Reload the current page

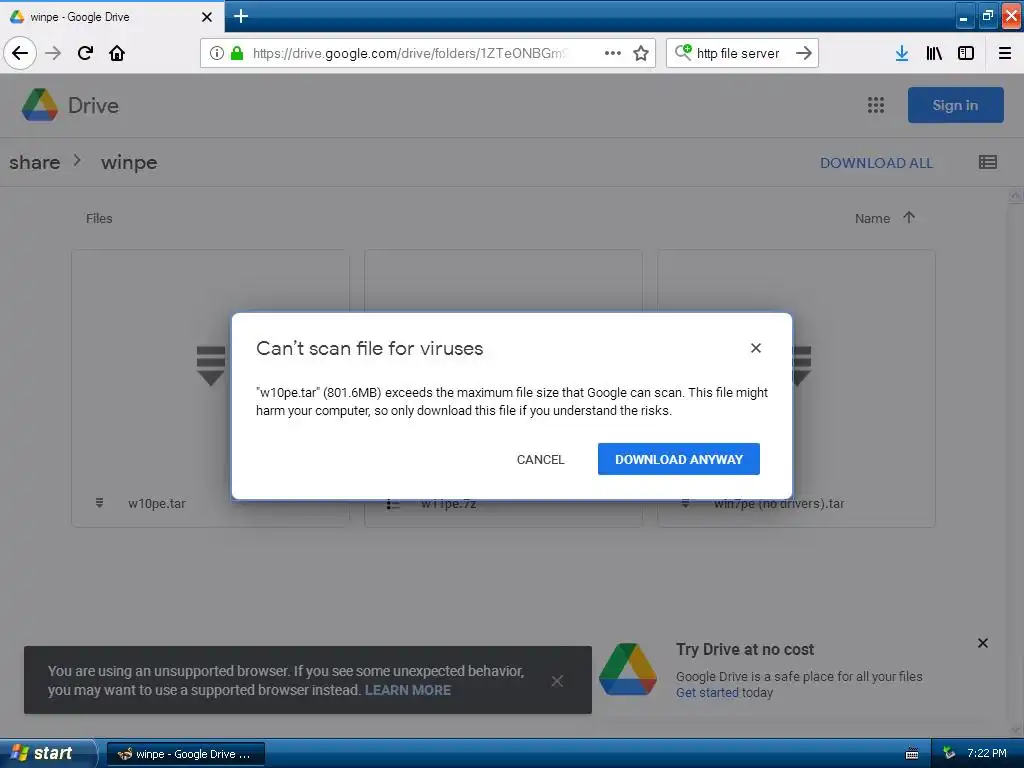pos(85,53)
